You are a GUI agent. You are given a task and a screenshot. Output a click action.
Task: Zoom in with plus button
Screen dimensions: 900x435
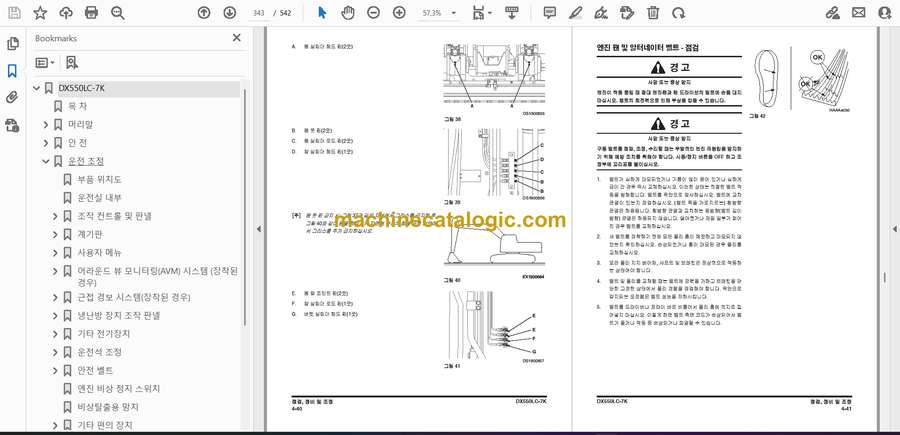tap(399, 13)
